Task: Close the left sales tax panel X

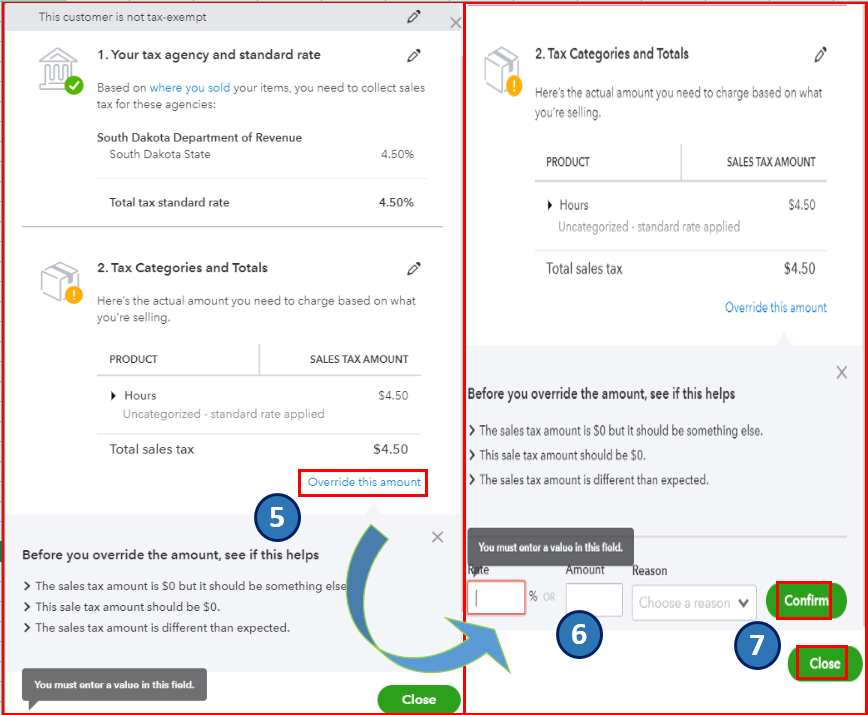Action: click(456, 23)
